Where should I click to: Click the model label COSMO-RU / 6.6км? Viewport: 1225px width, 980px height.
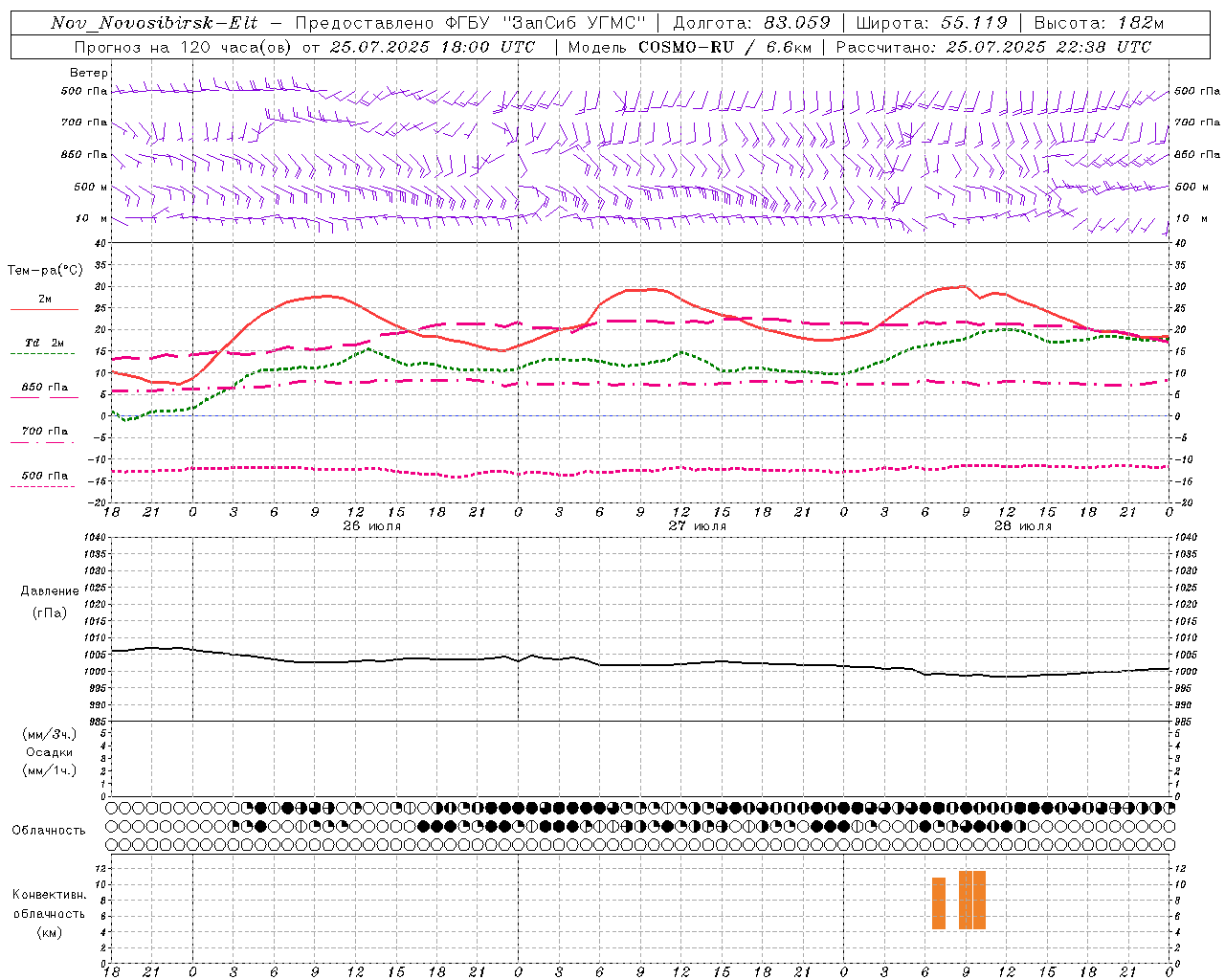[x=726, y=47]
